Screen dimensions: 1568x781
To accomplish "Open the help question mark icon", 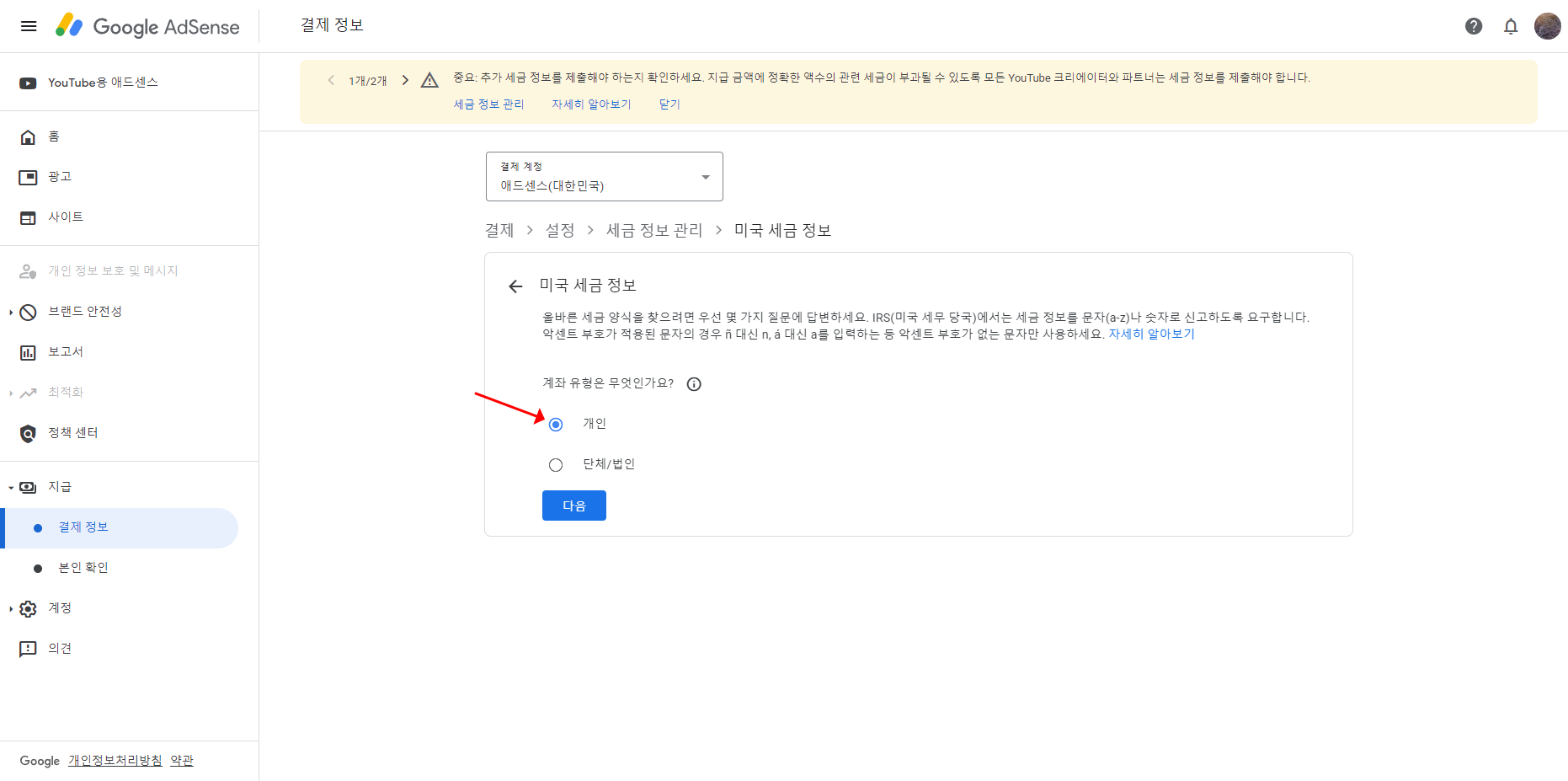I will click(1474, 26).
